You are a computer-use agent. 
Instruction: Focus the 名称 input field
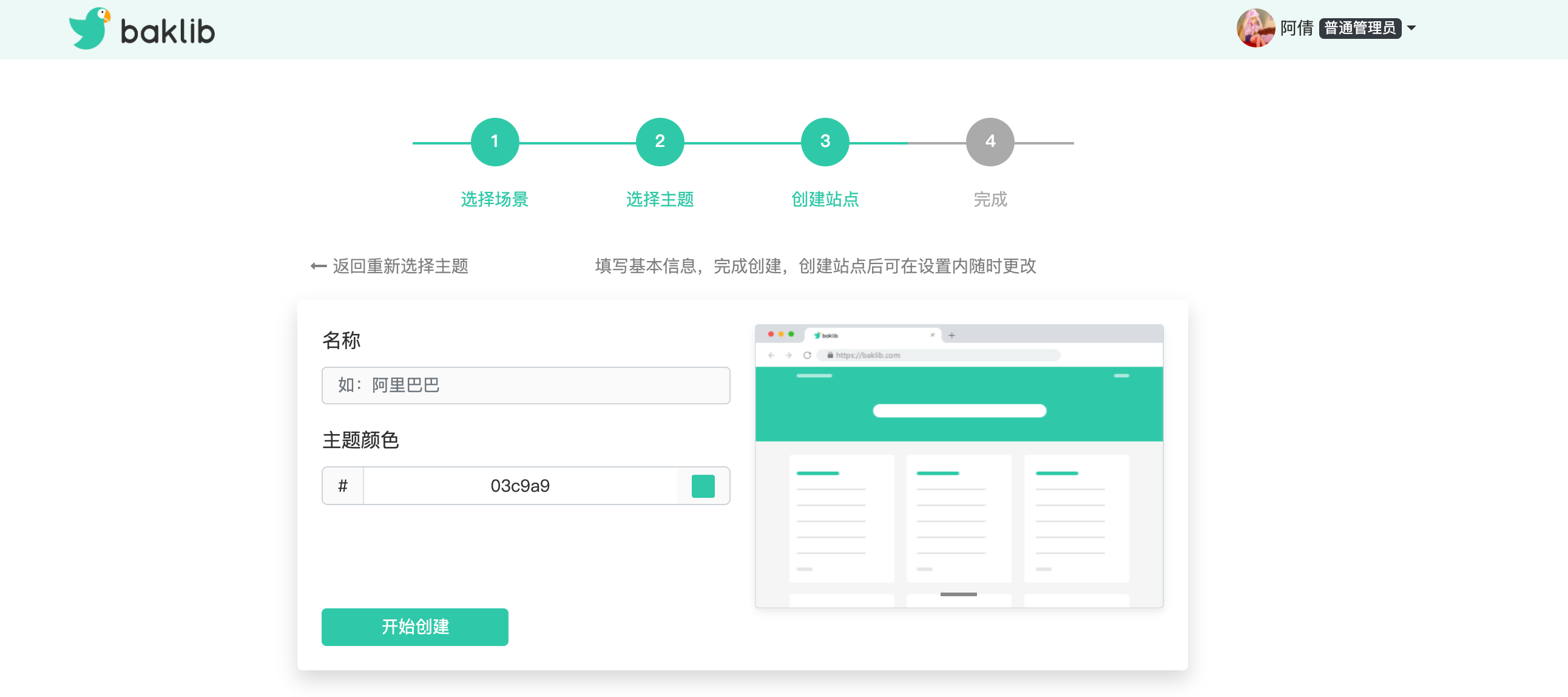pyautogui.click(x=525, y=385)
